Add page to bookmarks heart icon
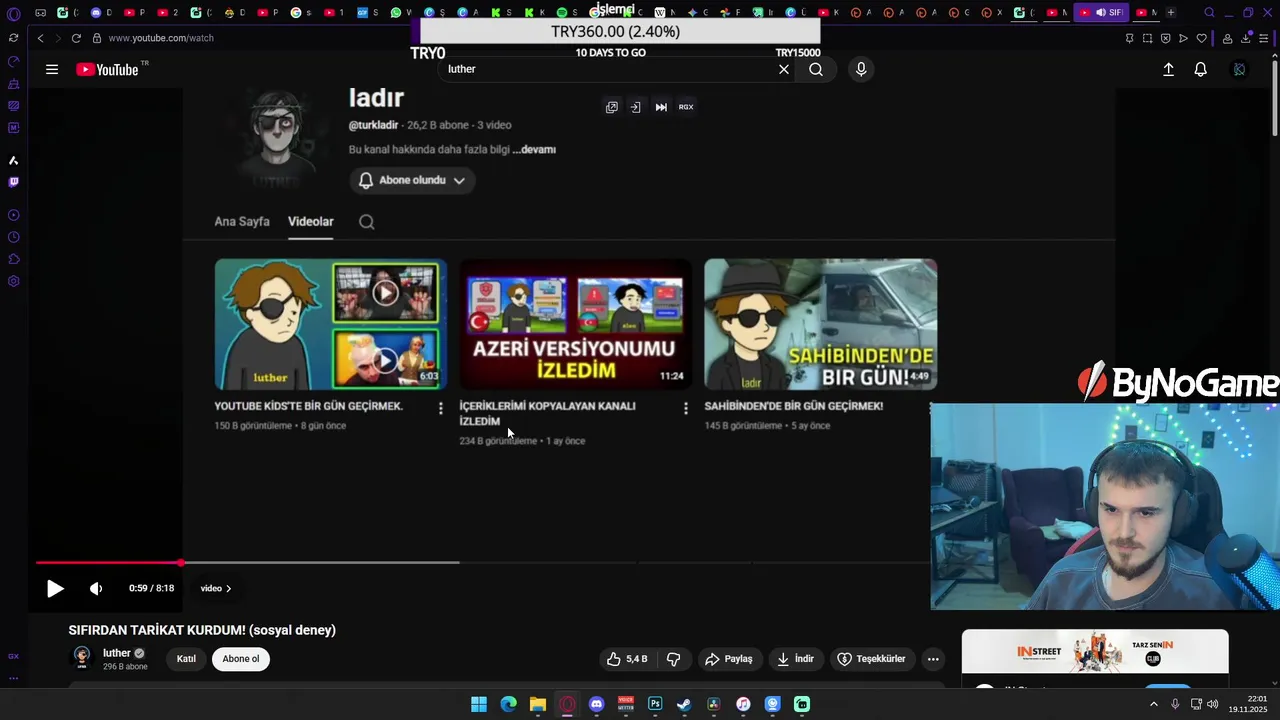Image resolution: width=1280 pixels, height=720 pixels. pyautogui.click(x=1202, y=38)
